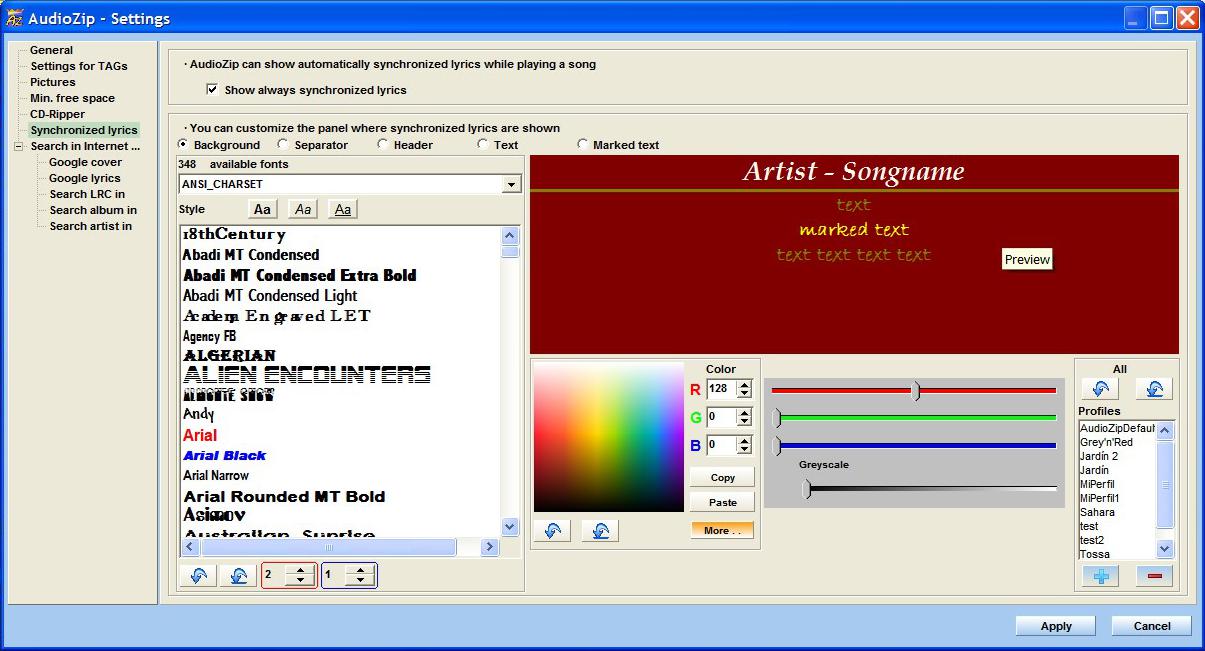Select the Agency FB font
This screenshot has height=651, width=1205.
(209, 336)
